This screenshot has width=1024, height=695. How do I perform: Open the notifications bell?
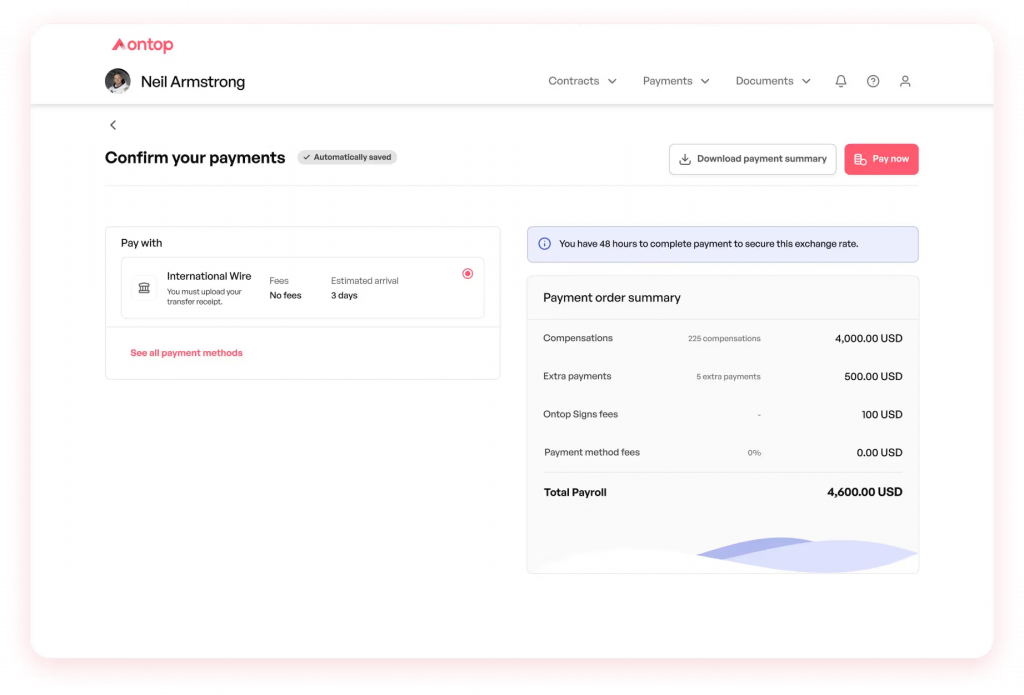click(840, 81)
